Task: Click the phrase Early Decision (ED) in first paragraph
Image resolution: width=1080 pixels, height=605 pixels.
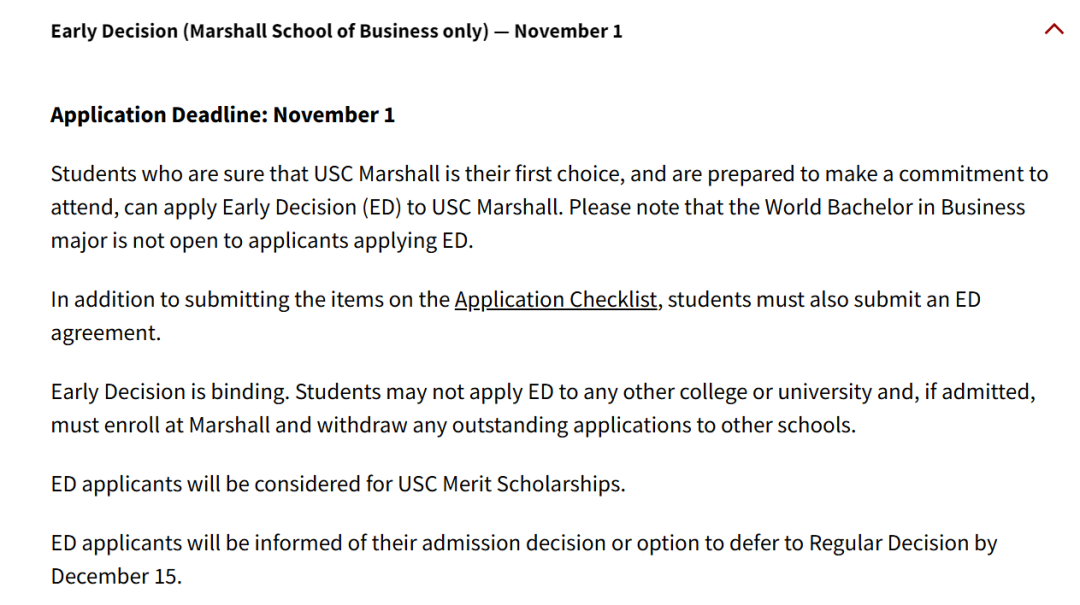Action: (311, 207)
